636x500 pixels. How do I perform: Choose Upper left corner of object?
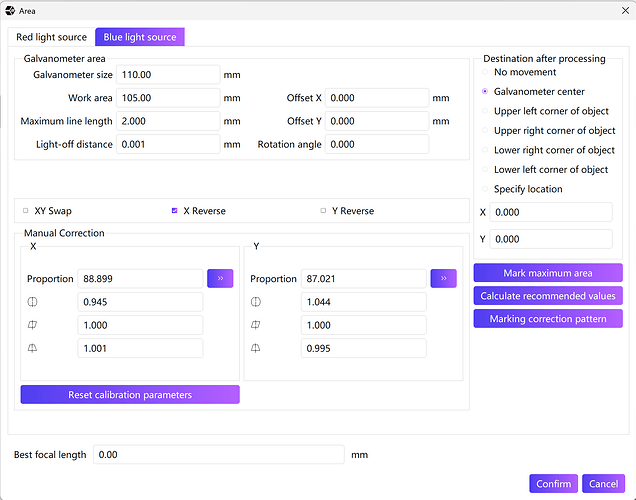(485, 111)
